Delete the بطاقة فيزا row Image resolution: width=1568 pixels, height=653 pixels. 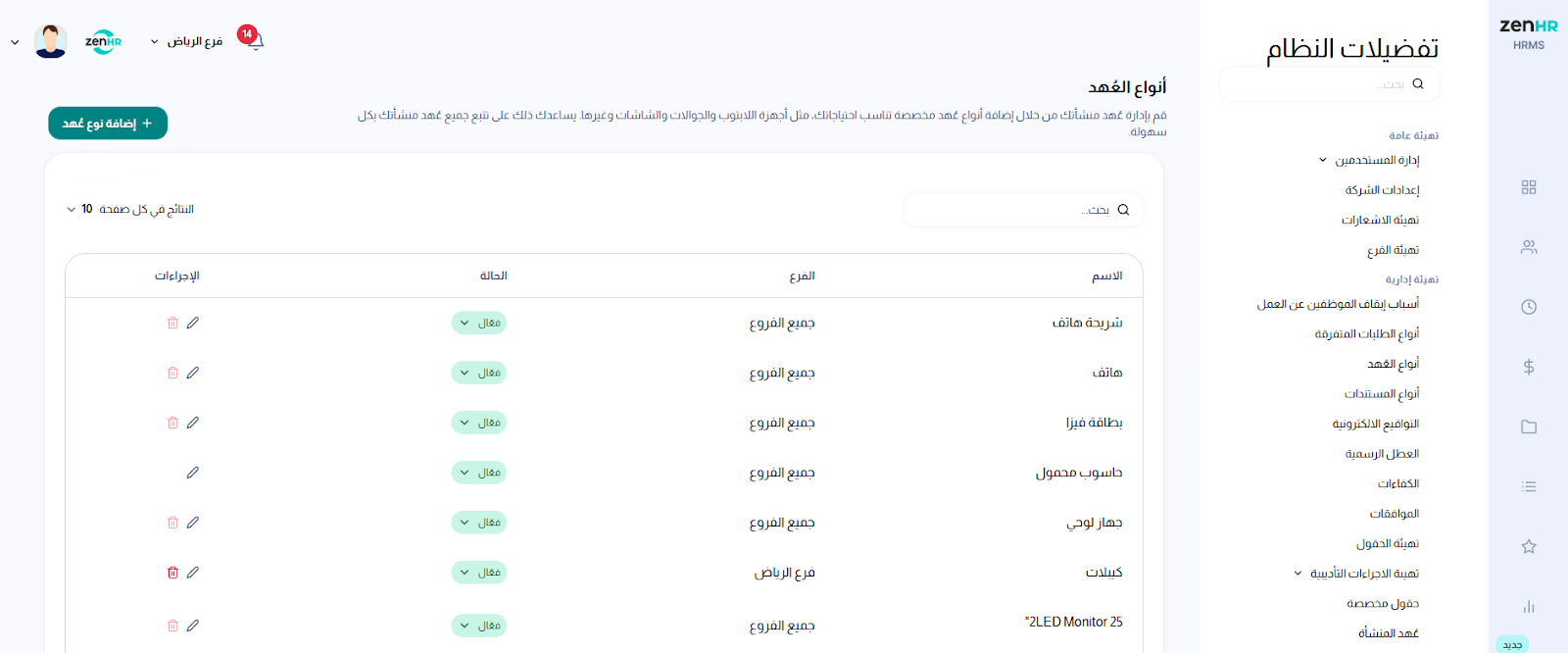[172, 423]
